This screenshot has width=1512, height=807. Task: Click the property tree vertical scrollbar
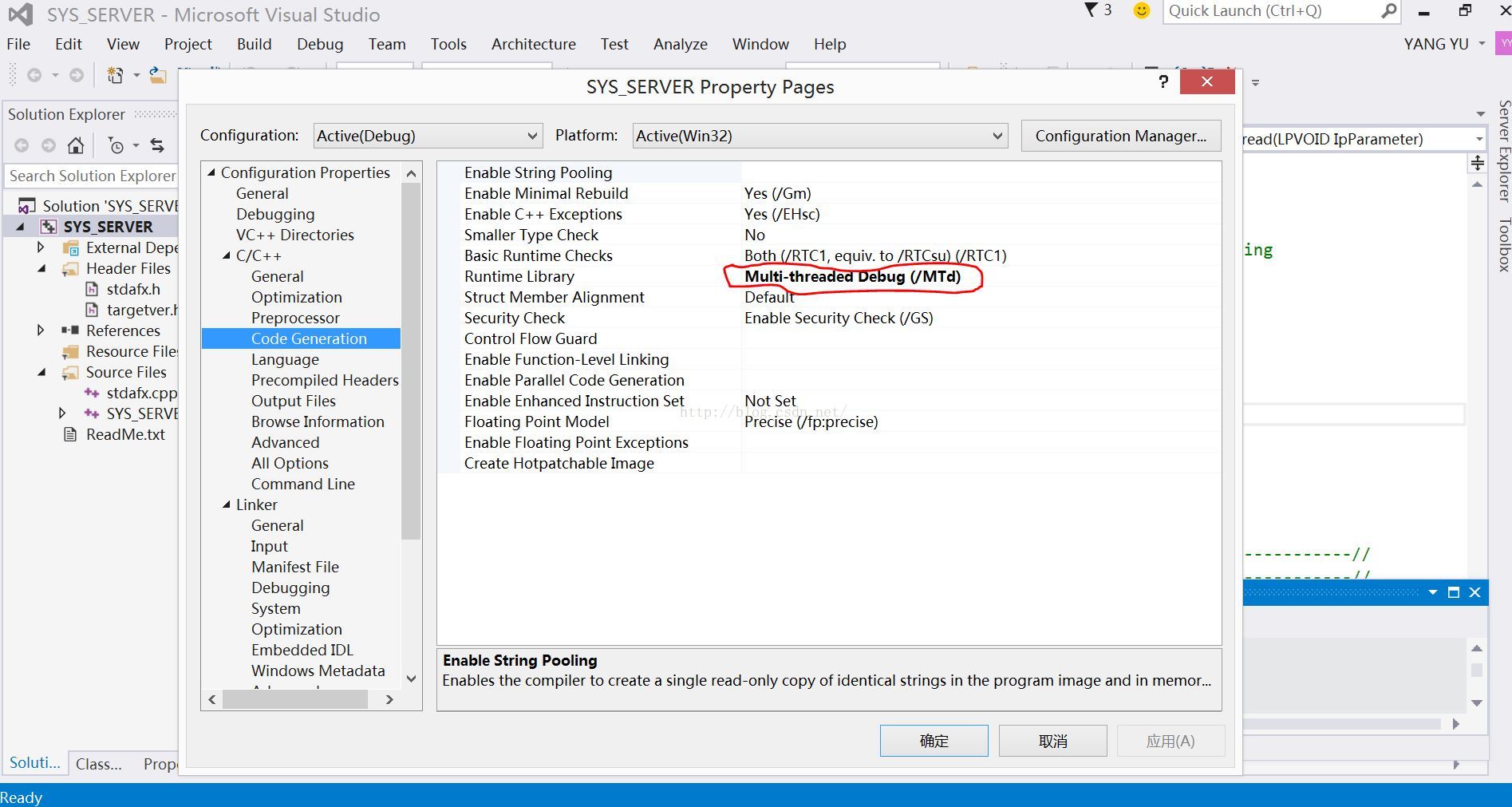[x=411, y=361]
